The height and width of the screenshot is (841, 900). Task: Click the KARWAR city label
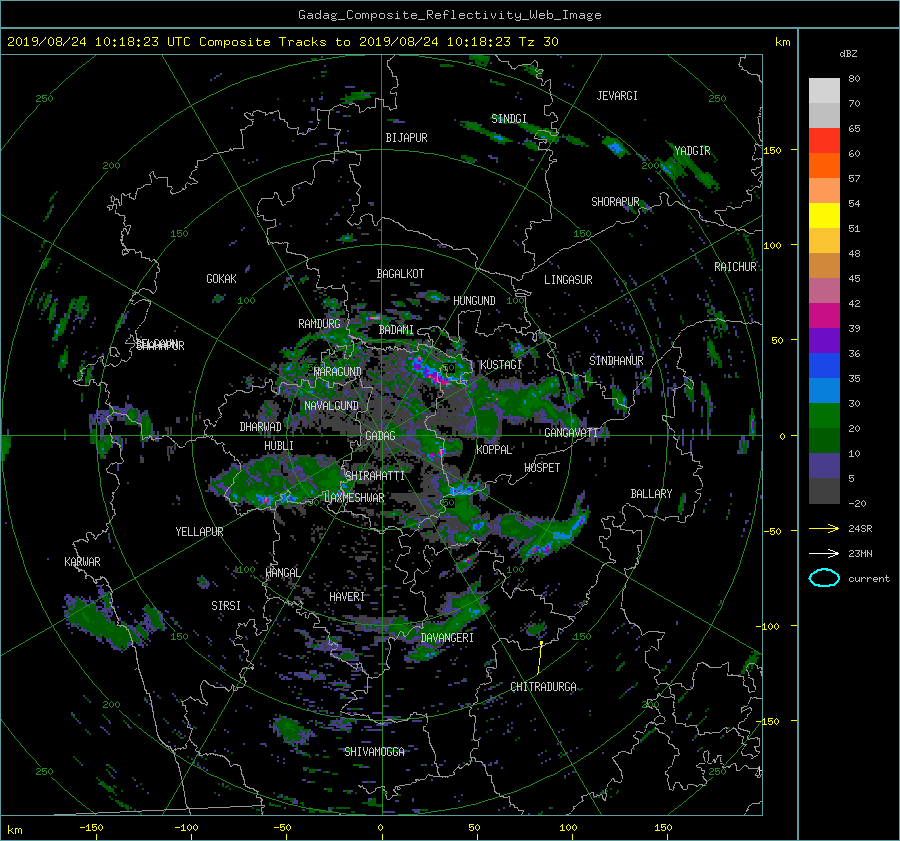82,562
